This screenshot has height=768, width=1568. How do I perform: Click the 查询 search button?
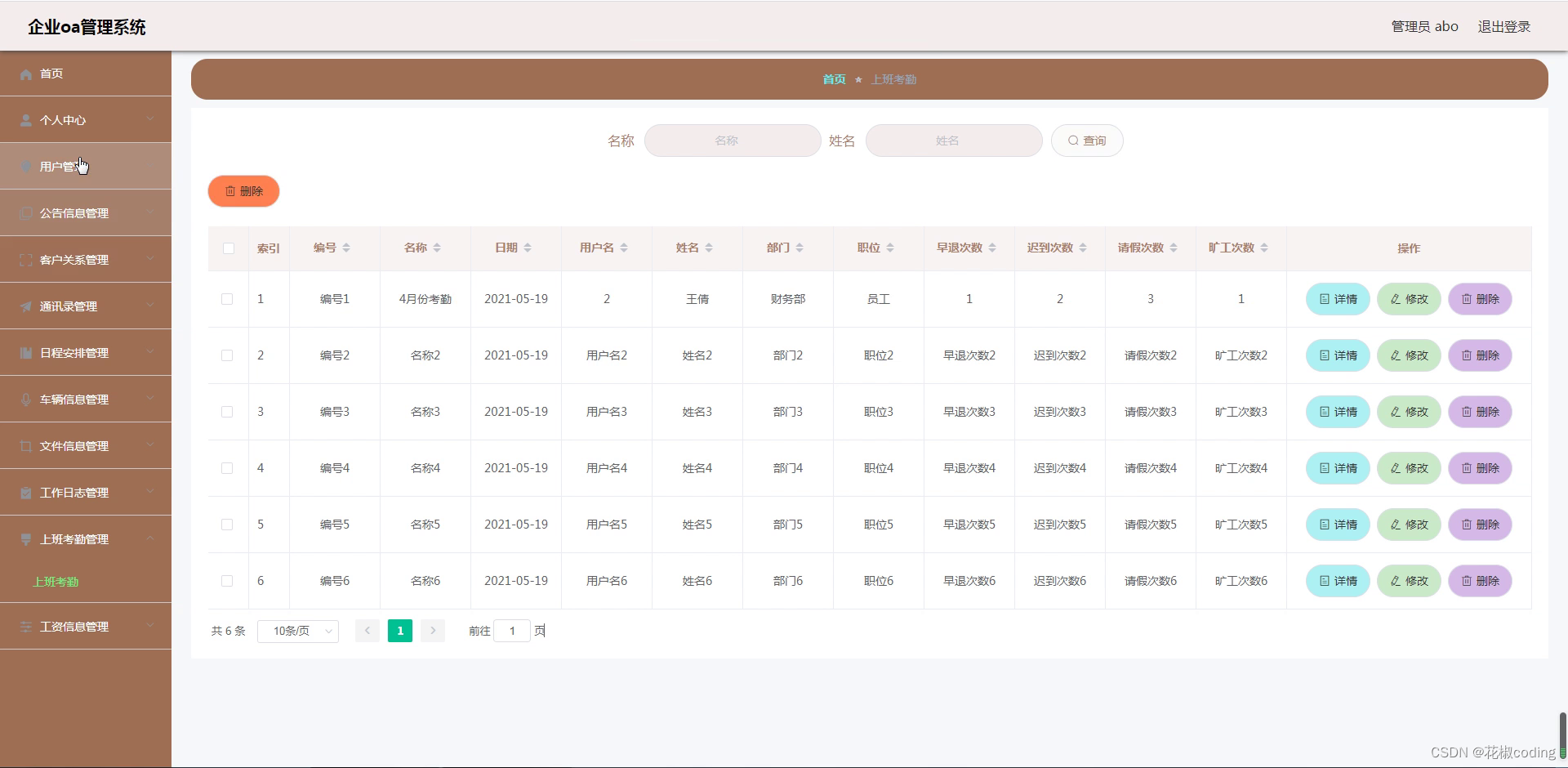coord(1087,141)
